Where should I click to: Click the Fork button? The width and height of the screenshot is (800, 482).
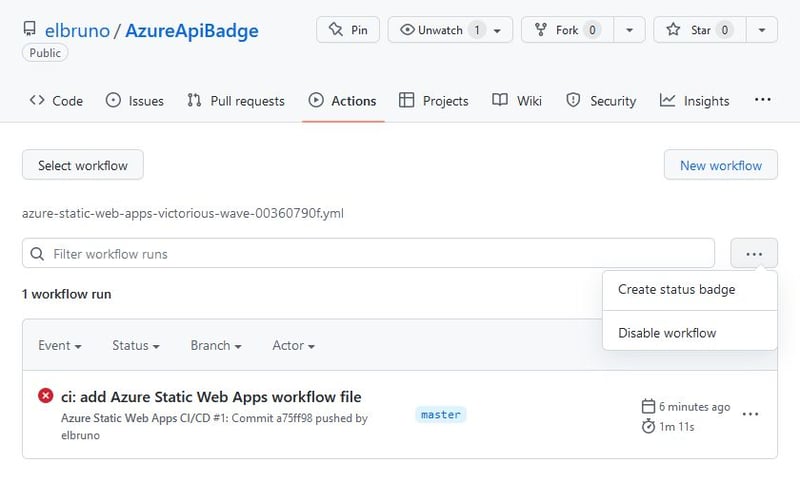click(567, 30)
